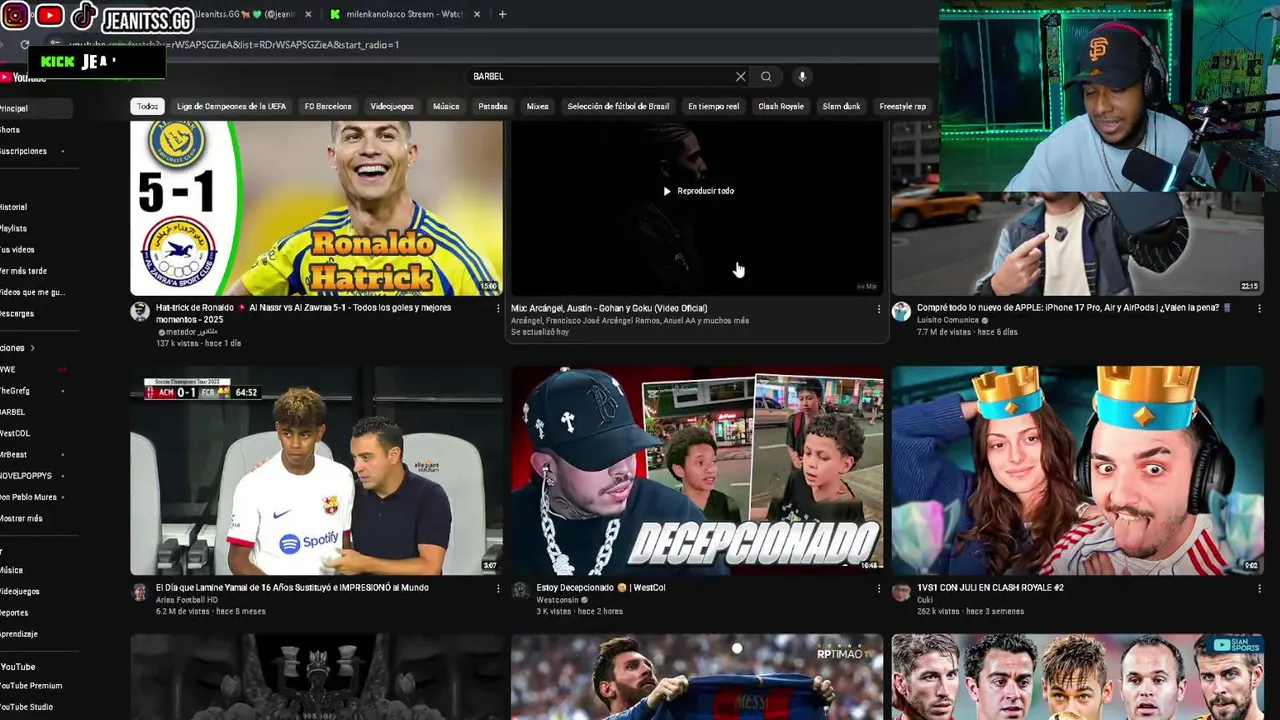The width and height of the screenshot is (1280, 720).
Task: Open Historial in the sidebar
Action: 13,207
